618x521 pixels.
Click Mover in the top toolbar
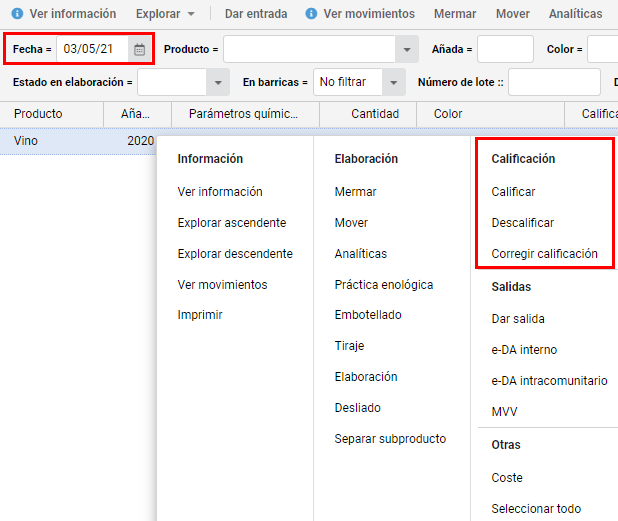(512, 14)
